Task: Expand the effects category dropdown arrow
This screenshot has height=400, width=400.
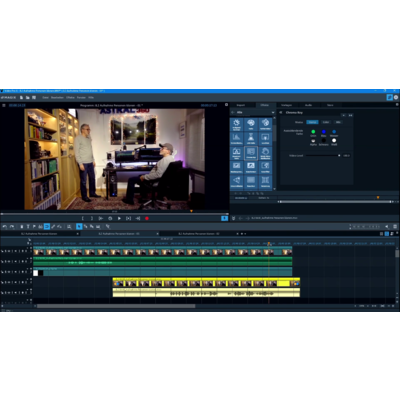Action: coord(273,112)
